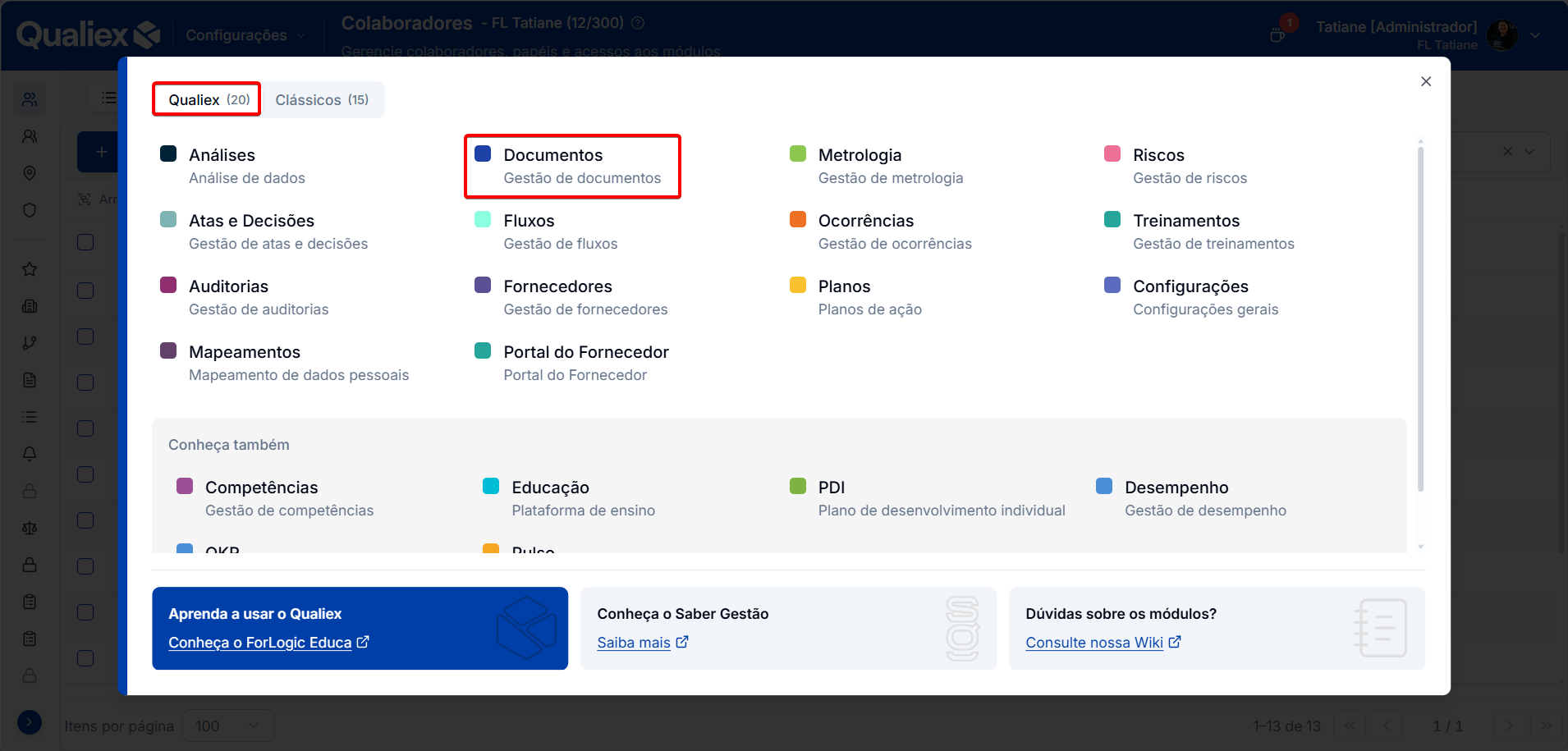
Task: Open the document page icon in left sidebar
Action: [30, 380]
